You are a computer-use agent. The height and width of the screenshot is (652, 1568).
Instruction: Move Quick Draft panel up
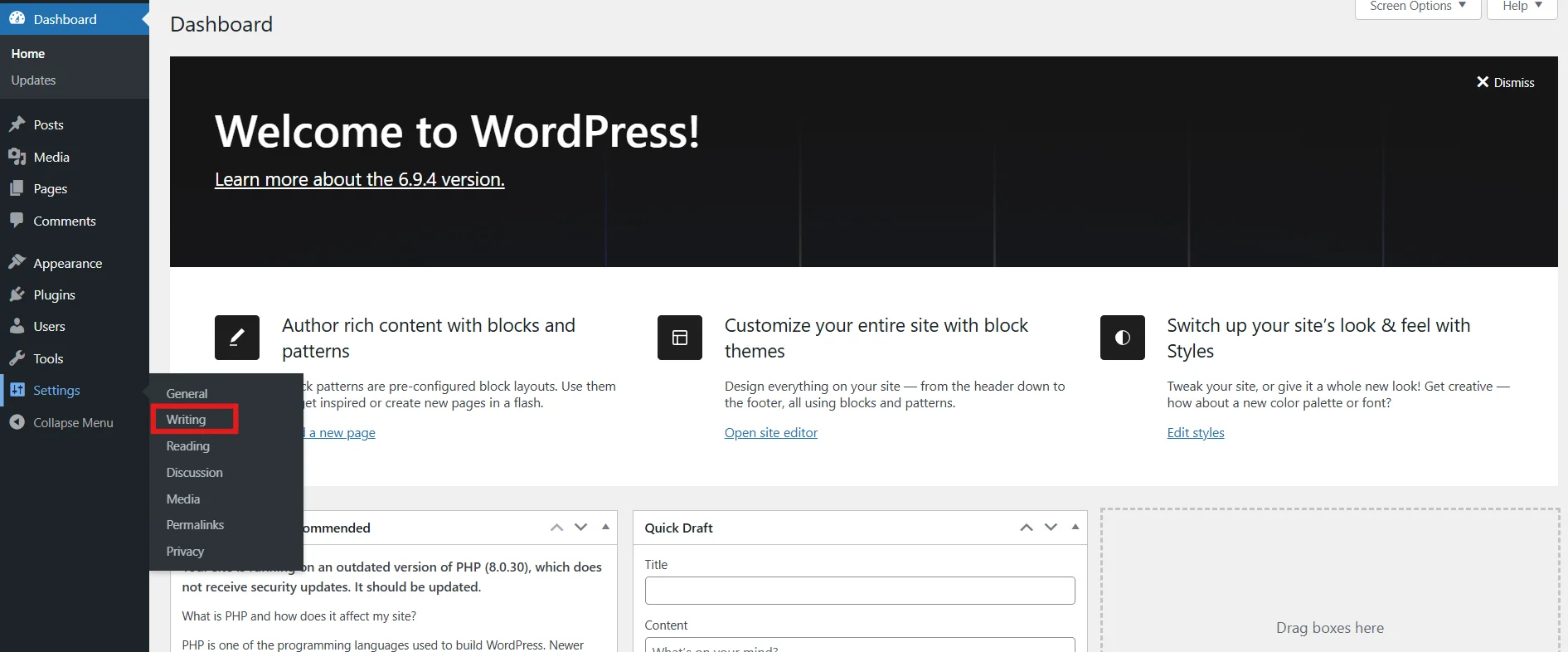click(1027, 528)
